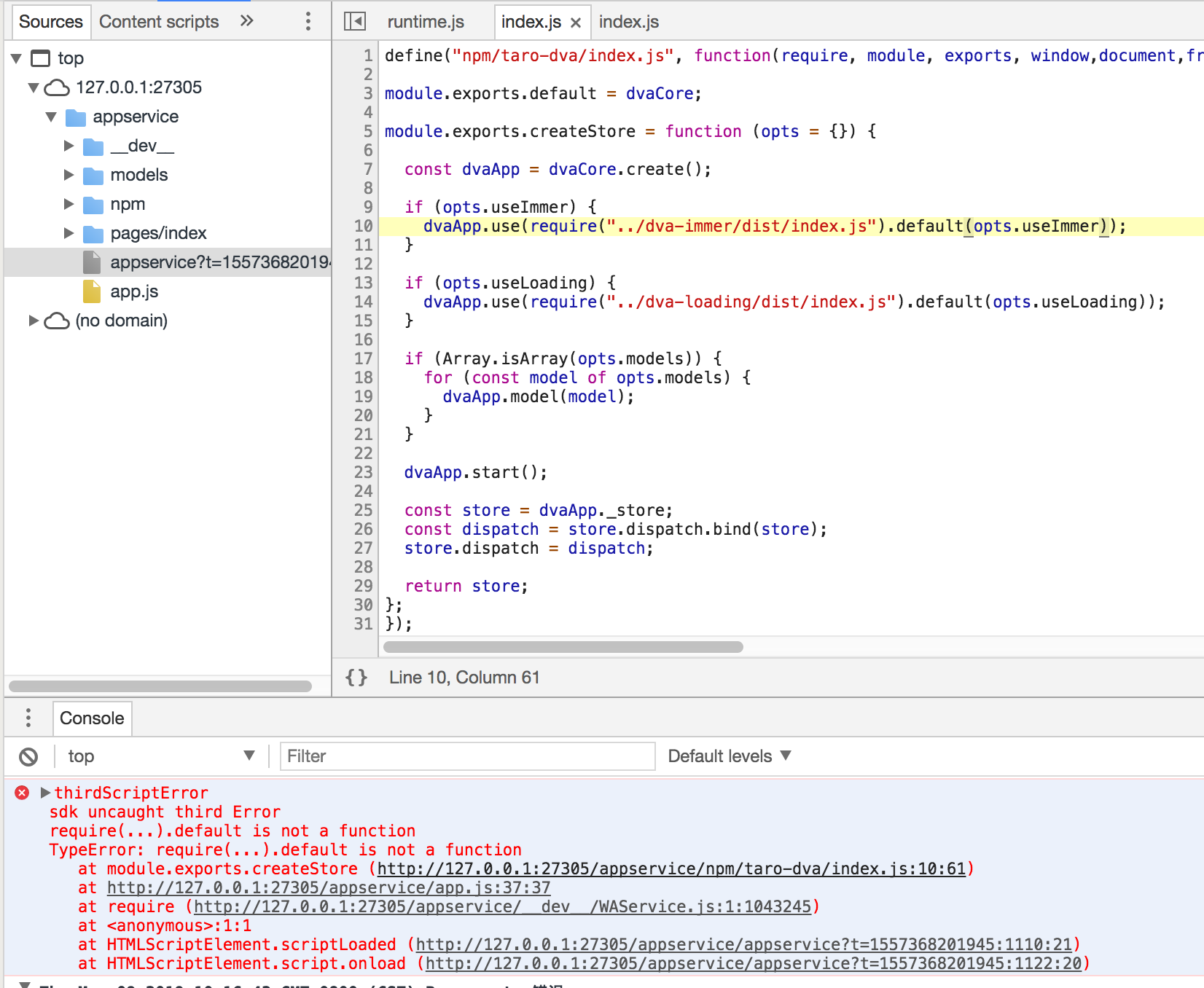Click the 'dvaApp.start();' code line
This screenshot has width=1204, height=988.
tap(475, 472)
